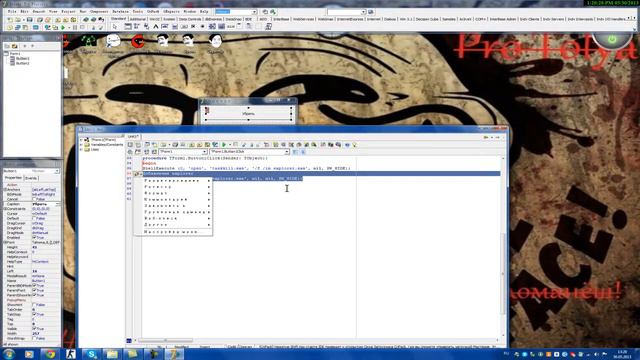Image resolution: width=640 pixels, height=360 pixels.
Task: Pick the Label (A) component
Action: (156, 27)
